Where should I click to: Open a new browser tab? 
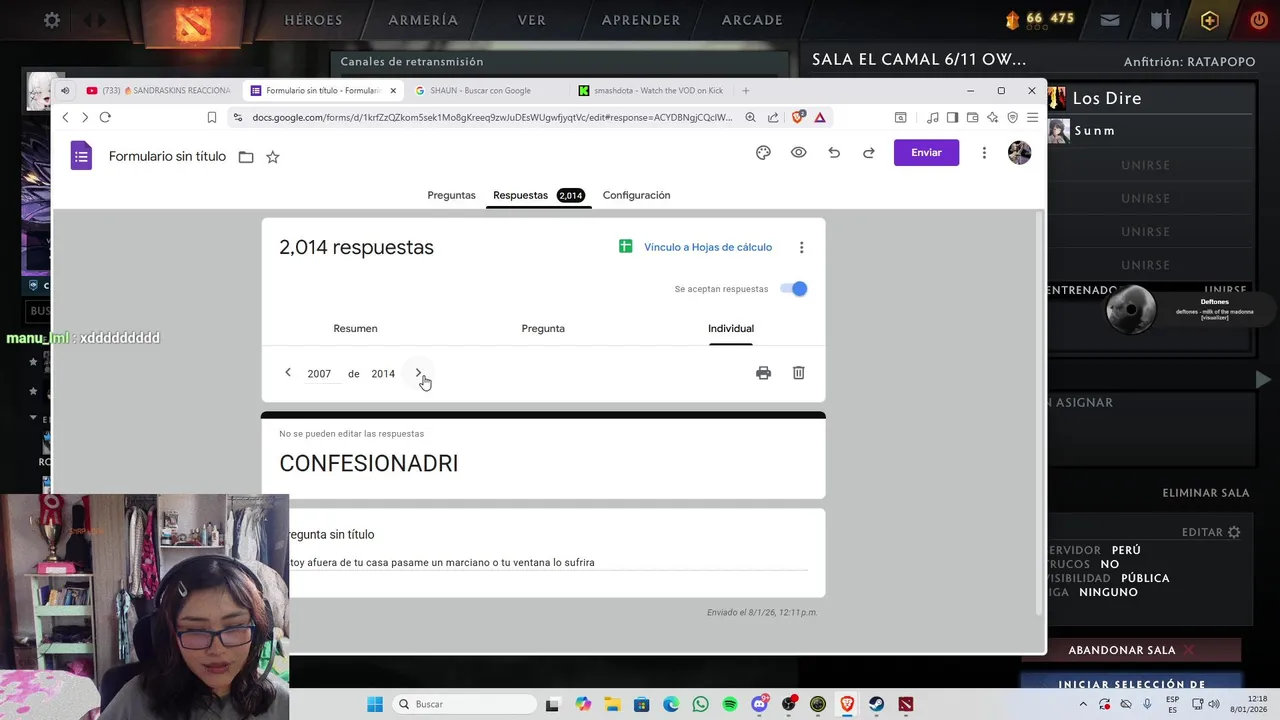click(745, 90)
